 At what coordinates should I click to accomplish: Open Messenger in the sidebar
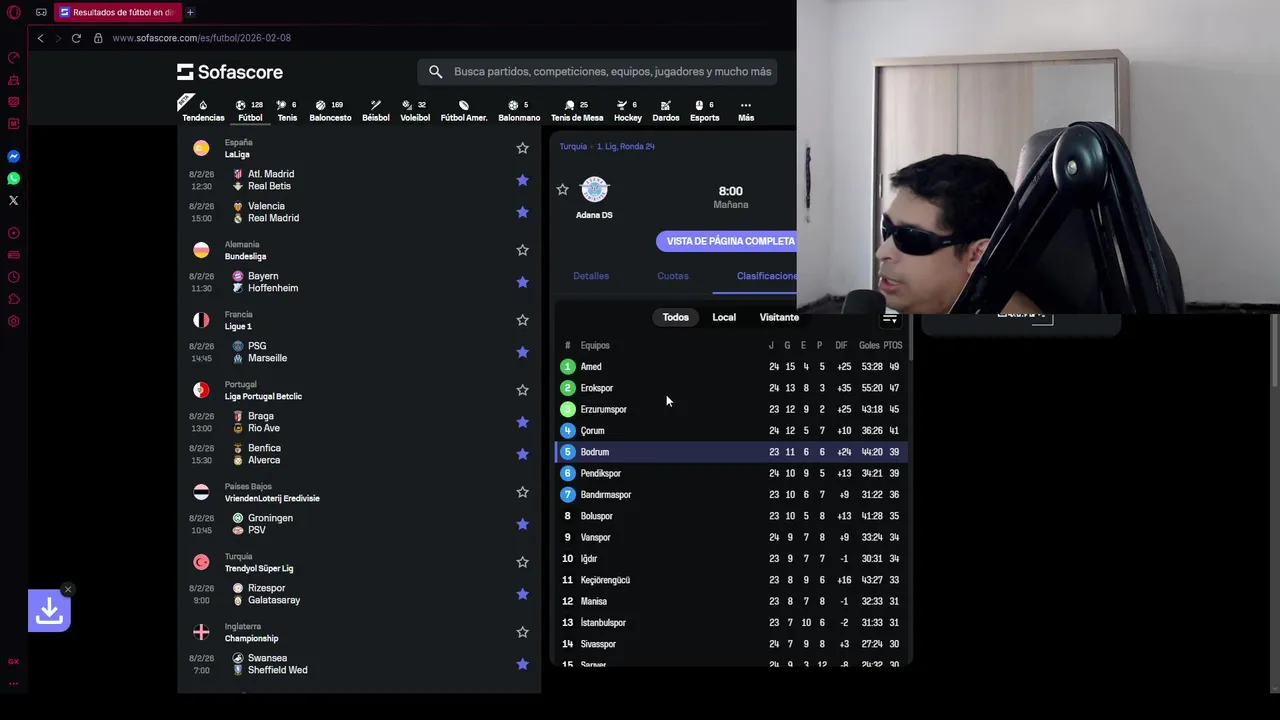[13, 156]
